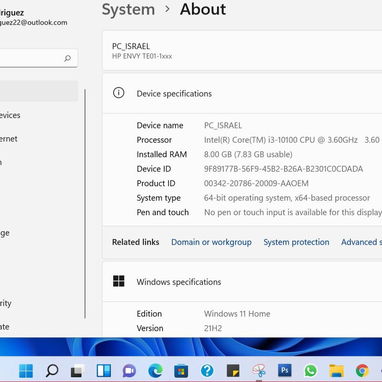
Task: Open the Windows Start menu
Action: click(x=26, y=371)
